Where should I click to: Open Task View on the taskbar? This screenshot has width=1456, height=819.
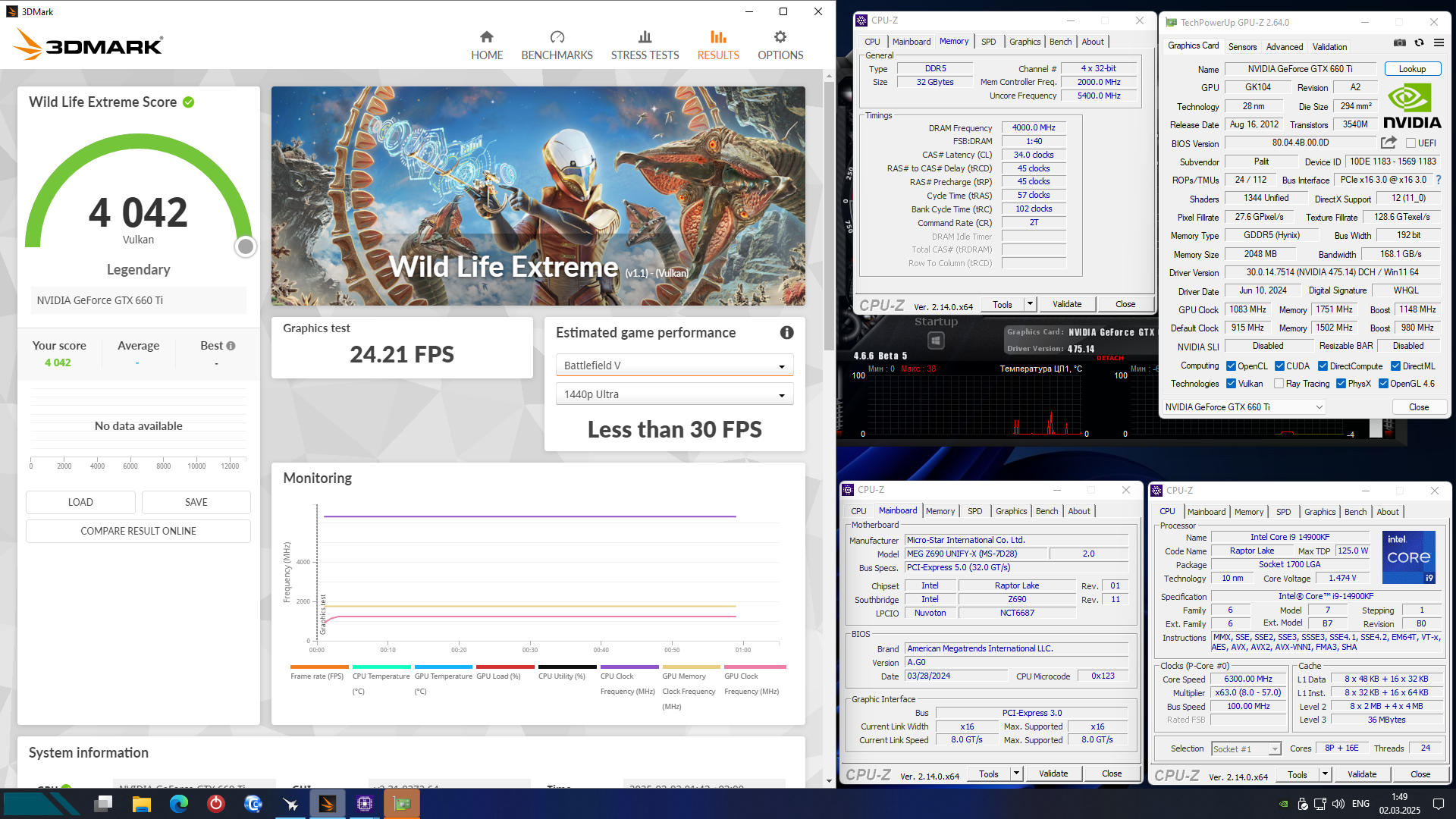[x=104, y=803]
